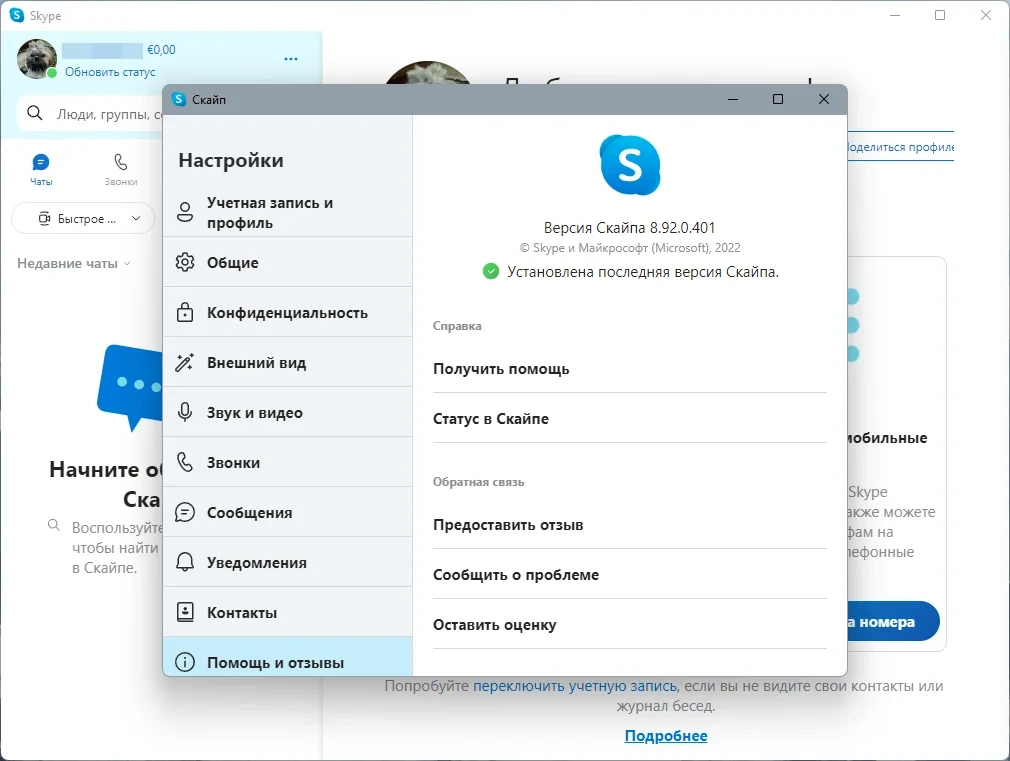Click the magnifier icon in search box
The height and width of the screenshot is (761, 1010).
[x=35, y=113]
